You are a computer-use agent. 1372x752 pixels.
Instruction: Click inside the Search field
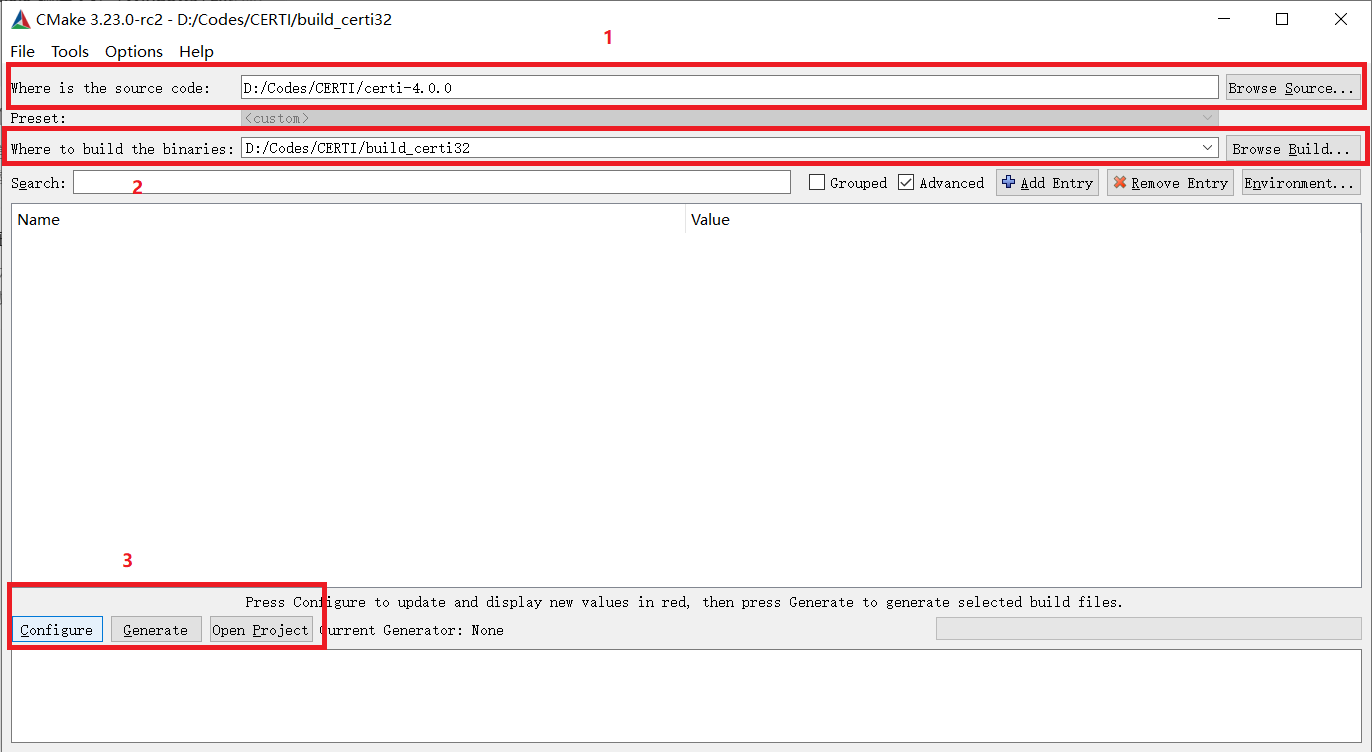(x=430, y=182)
